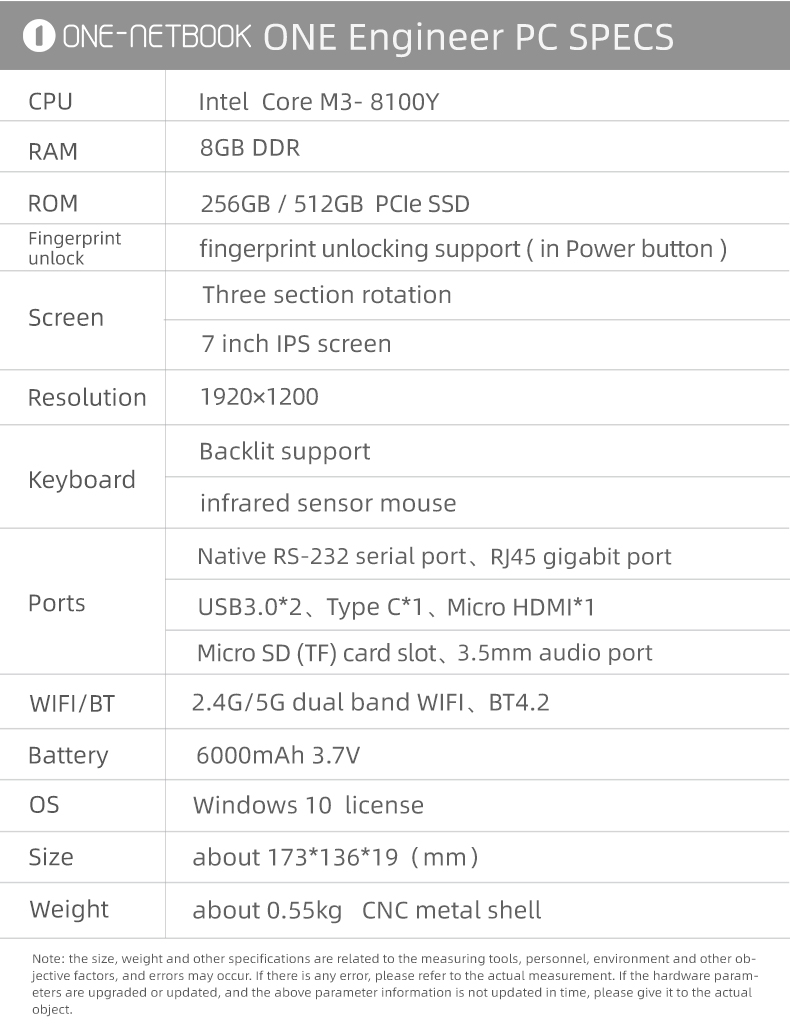
Task: Click the 8GB DDR value
Action: pyautogui.click(x=249, y=148)
